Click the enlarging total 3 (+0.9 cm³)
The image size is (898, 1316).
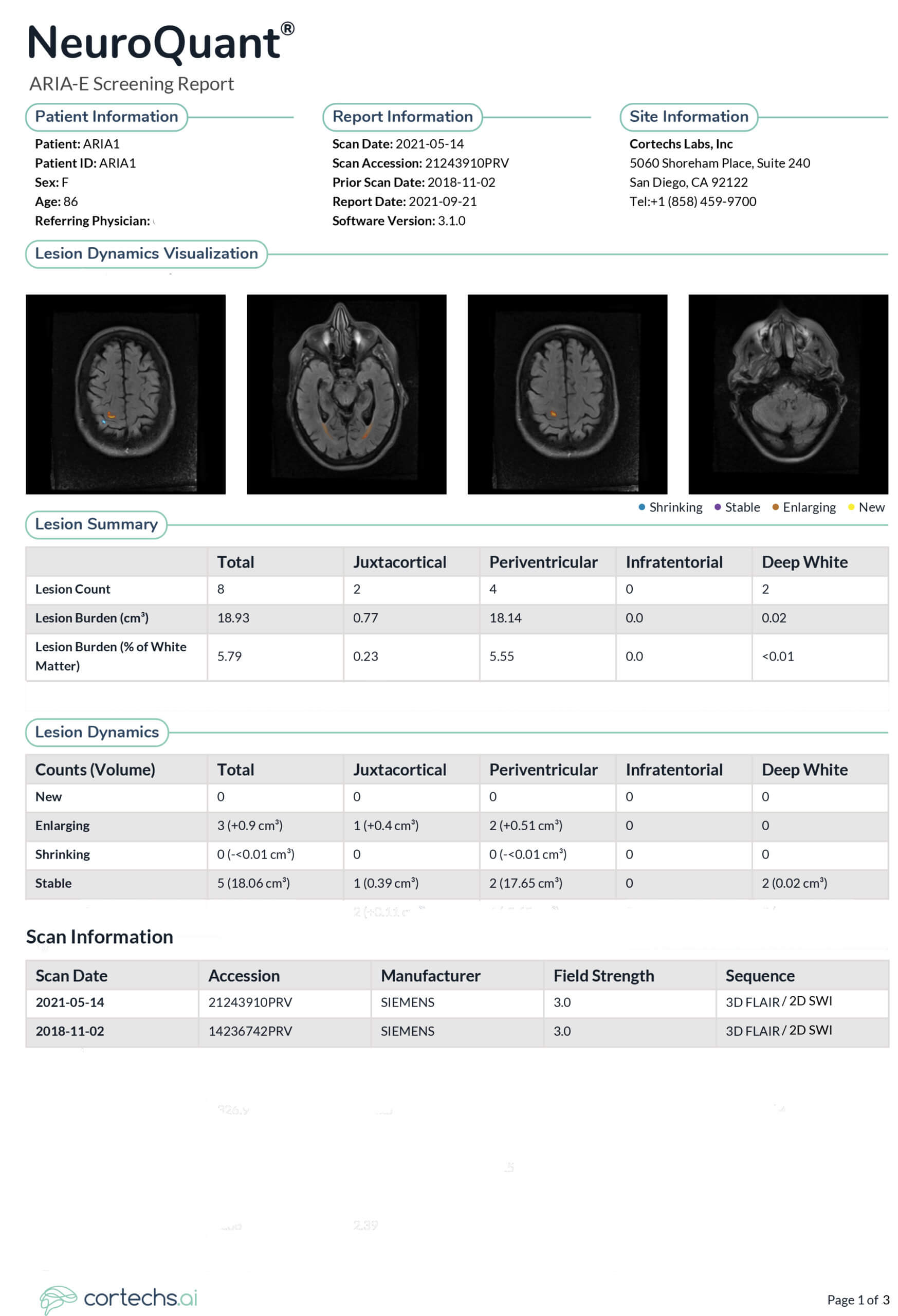[x=250, y=826]
